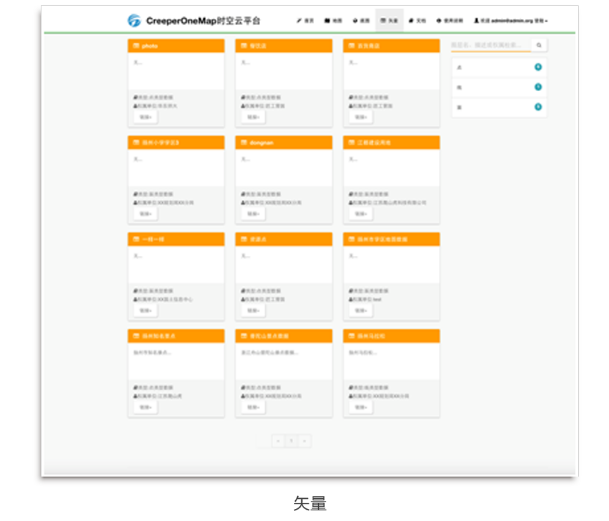
Task: Go to the previous page in pagination
Action: tap(278, 440)
